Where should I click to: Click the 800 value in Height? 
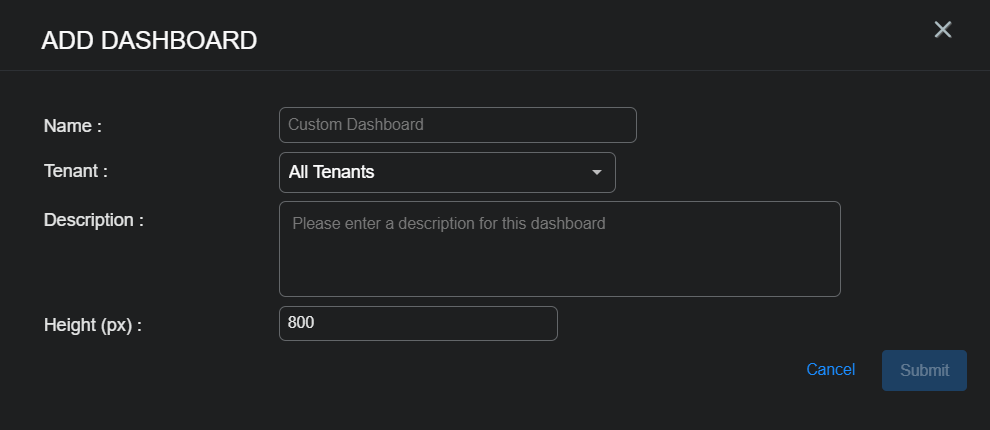click(x=301, y=323)
